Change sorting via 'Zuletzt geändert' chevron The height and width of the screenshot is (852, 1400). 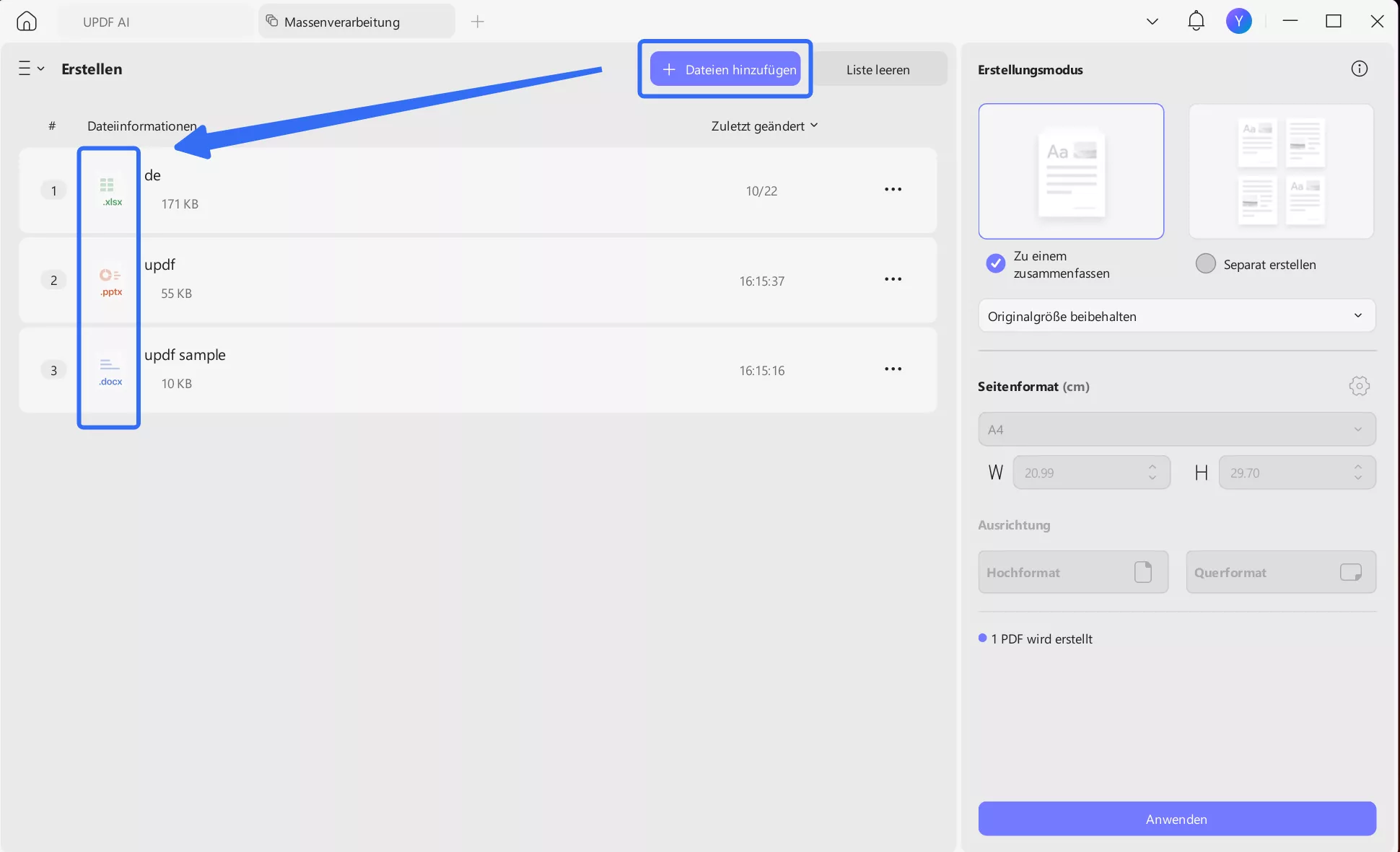(x=815, y=125)
